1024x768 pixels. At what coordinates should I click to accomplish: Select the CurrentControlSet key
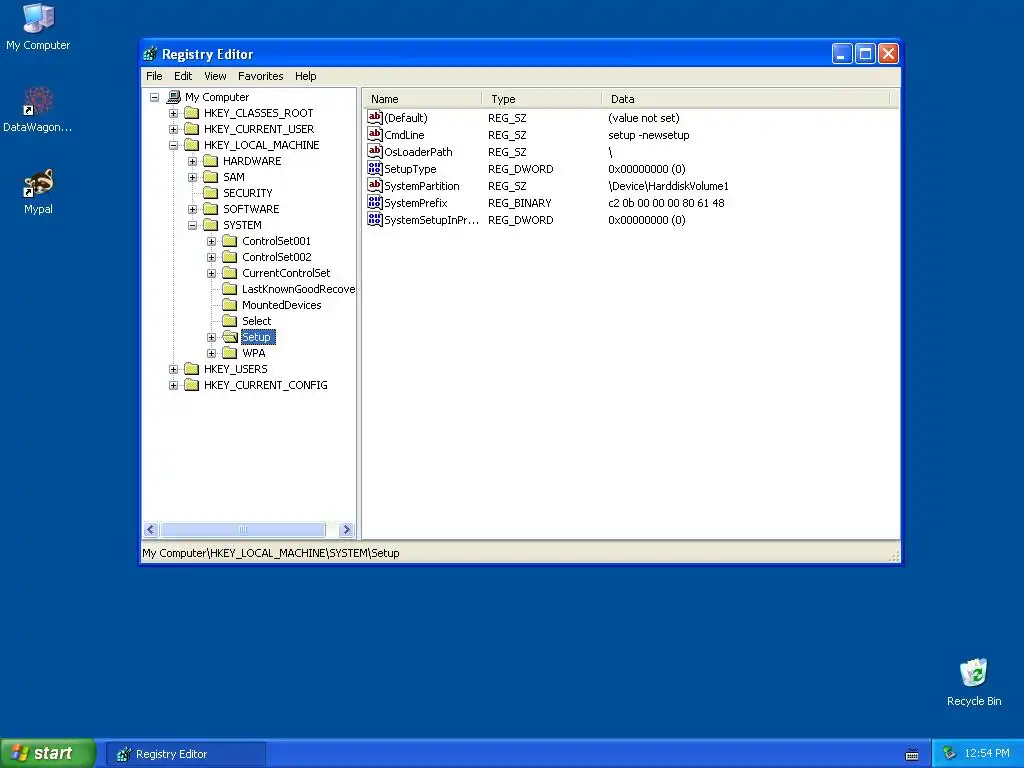pos(286,273)
